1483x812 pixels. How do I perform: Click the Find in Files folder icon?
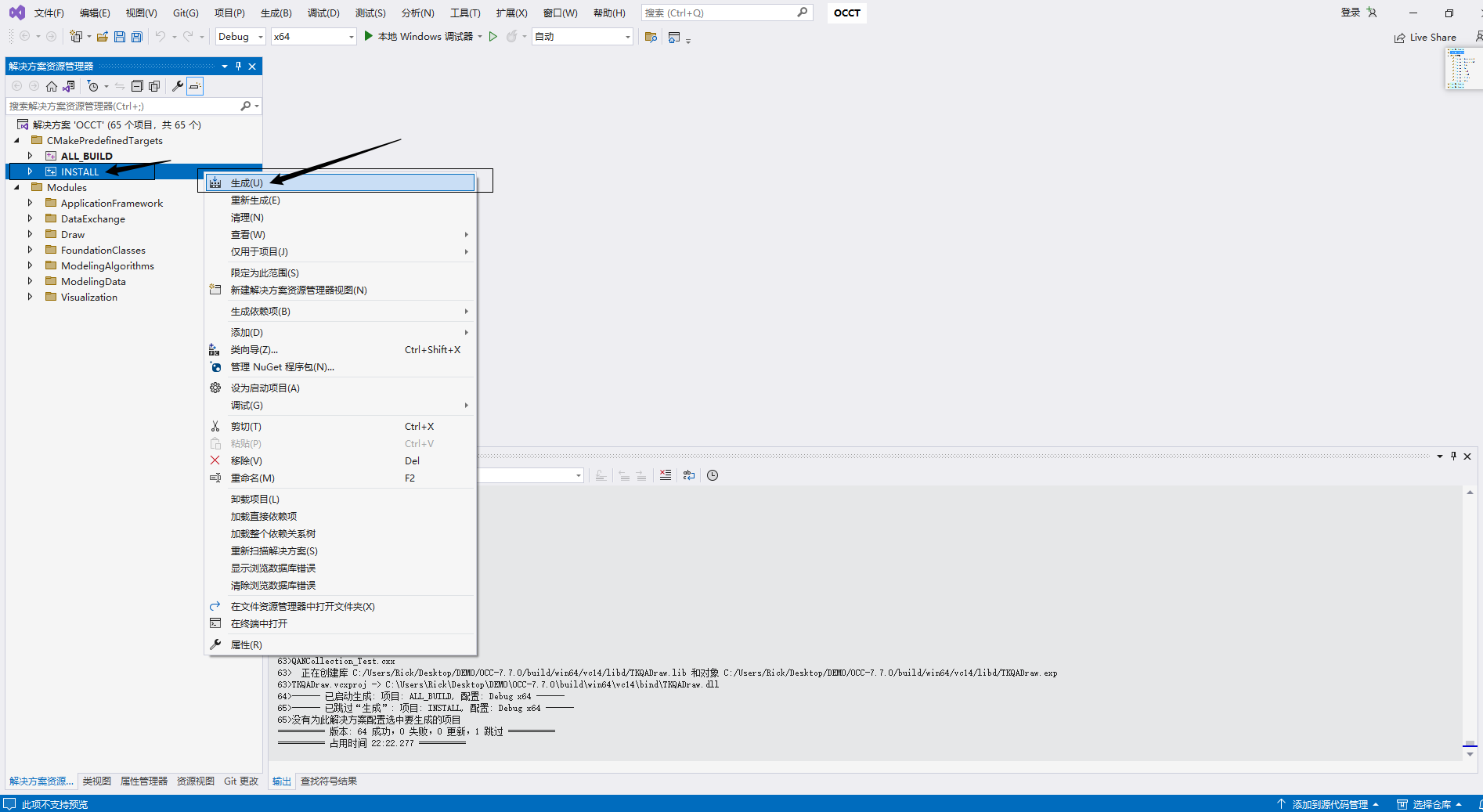pos(651,37)
